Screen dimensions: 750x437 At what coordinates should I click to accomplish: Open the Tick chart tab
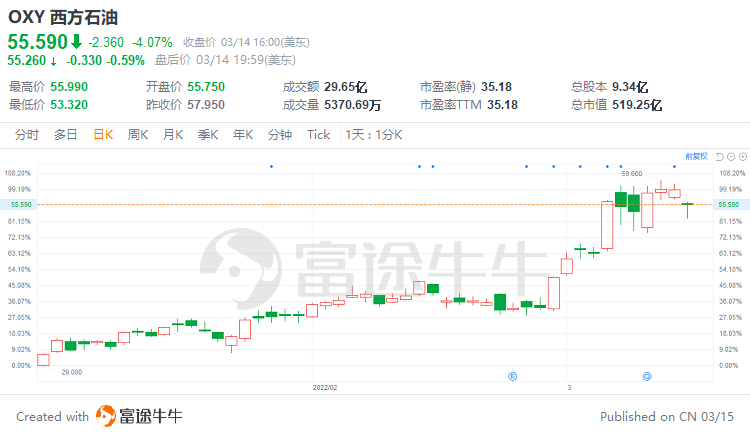point(318,135)
